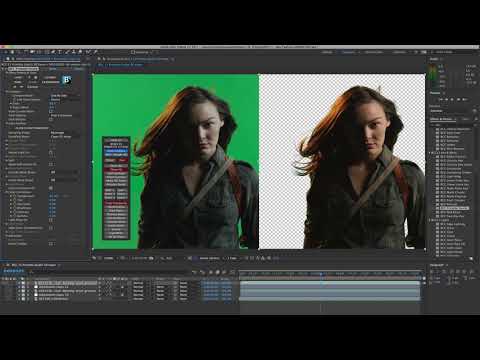
Task: Click Reset beside the effect name
Action: 53,69
